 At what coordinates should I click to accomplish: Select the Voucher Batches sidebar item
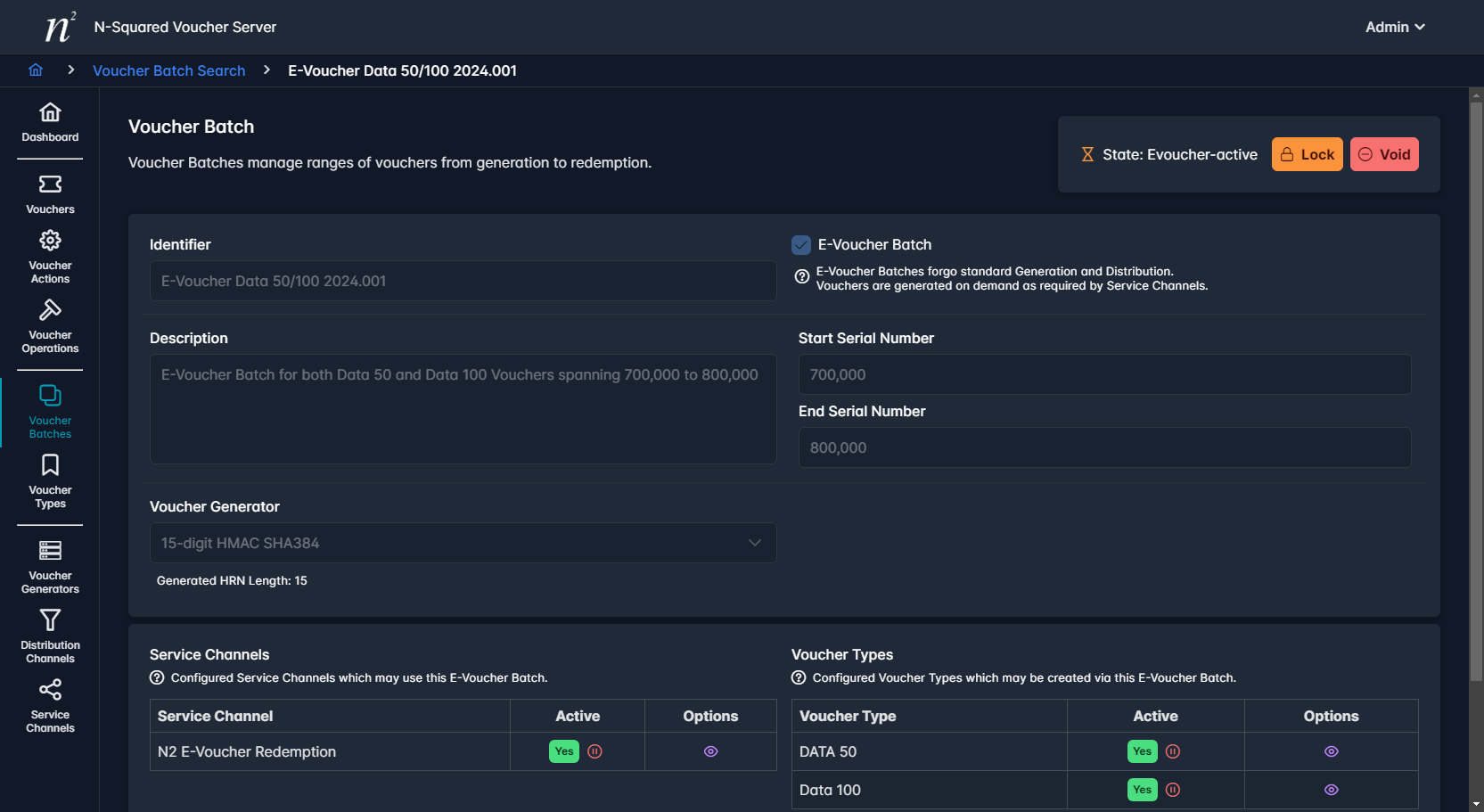click(50, 412)
